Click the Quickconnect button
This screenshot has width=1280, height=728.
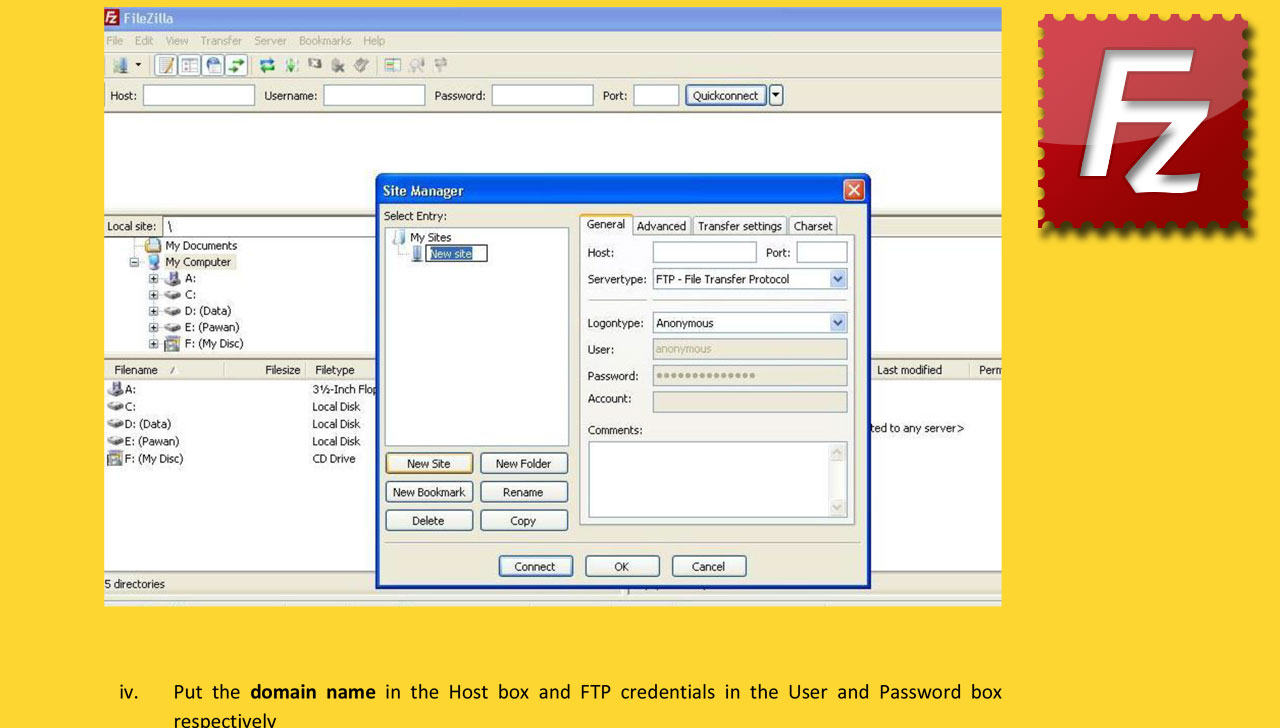[x=726, y=96]
